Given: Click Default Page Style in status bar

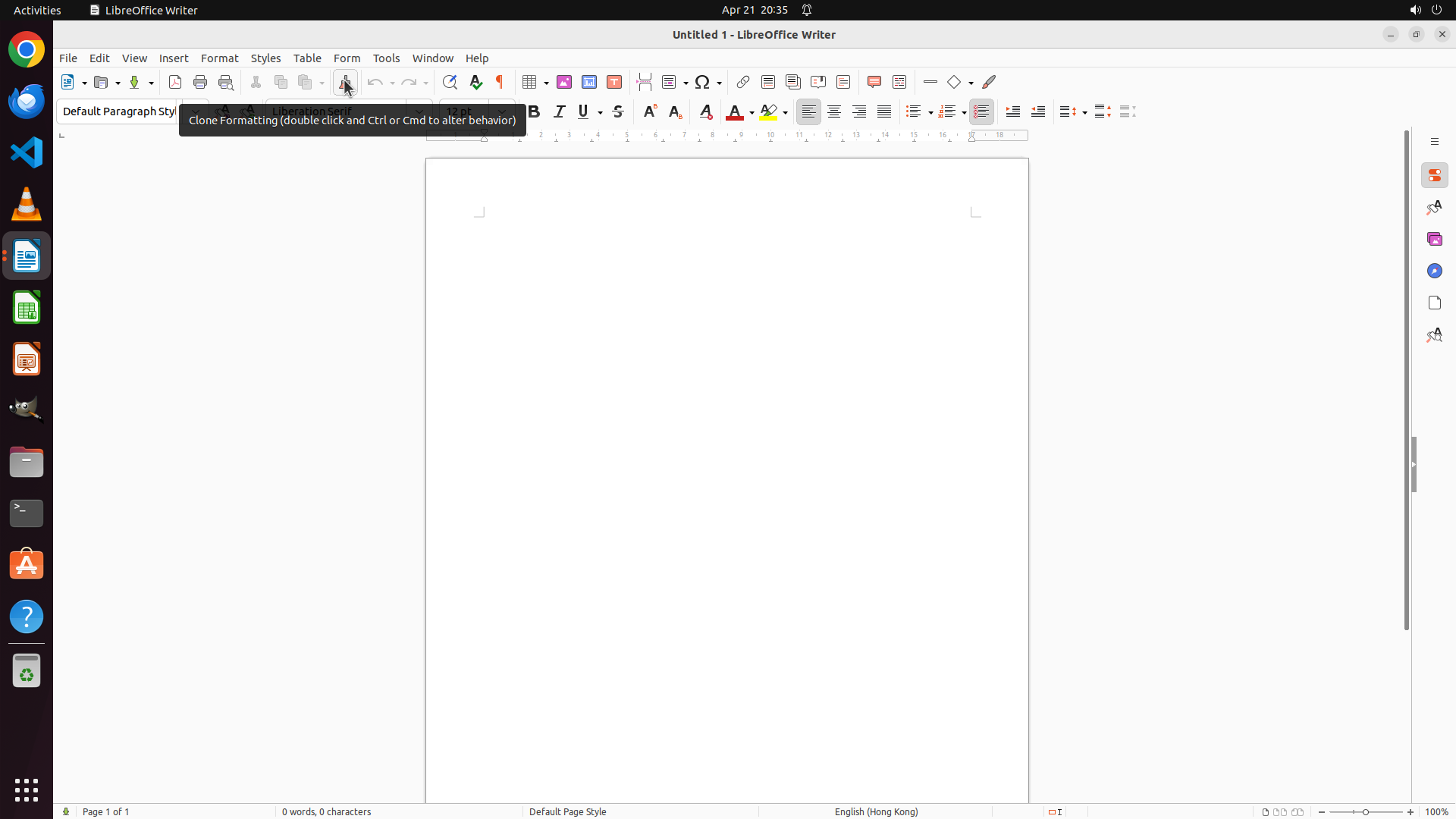Looking at the screenshot, I should [567, 811].
